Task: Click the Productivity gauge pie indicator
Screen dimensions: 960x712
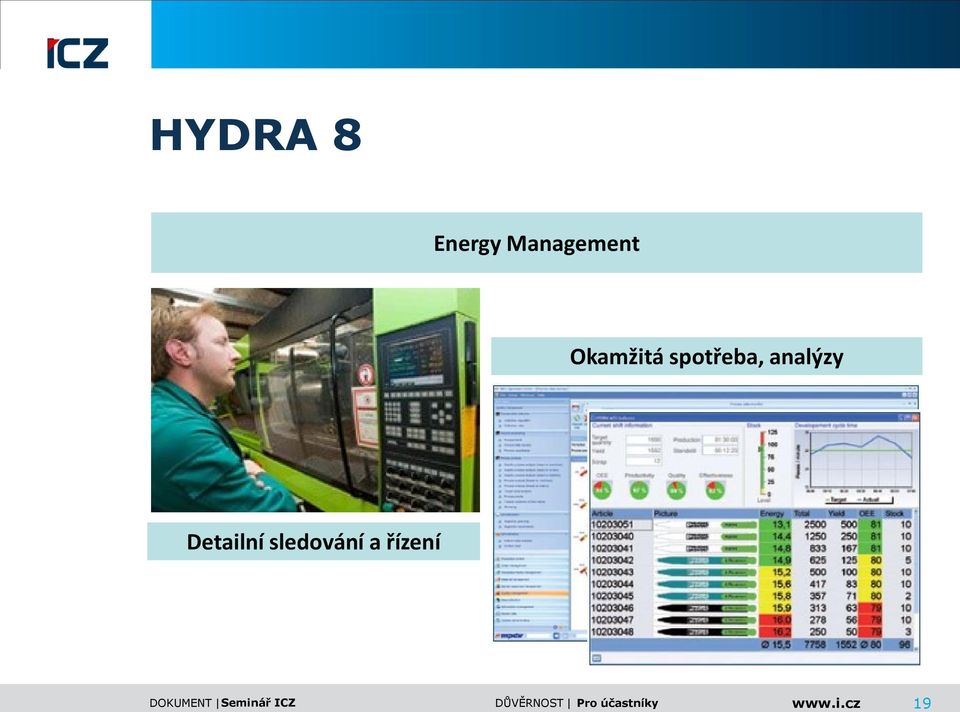Action: coord(639,490)
